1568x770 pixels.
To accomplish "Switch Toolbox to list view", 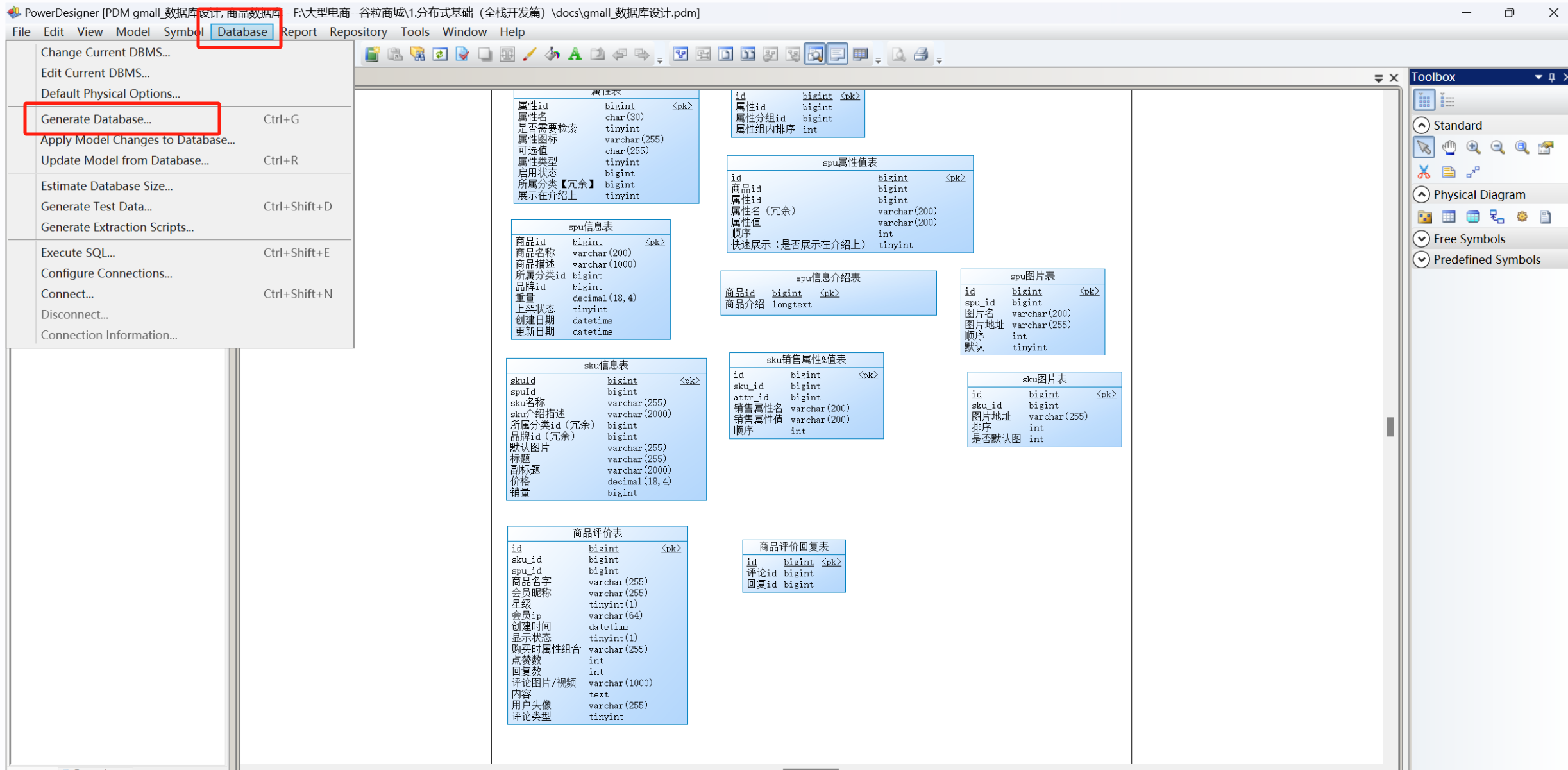I will pyautogui.click(x=1447, y=101).
